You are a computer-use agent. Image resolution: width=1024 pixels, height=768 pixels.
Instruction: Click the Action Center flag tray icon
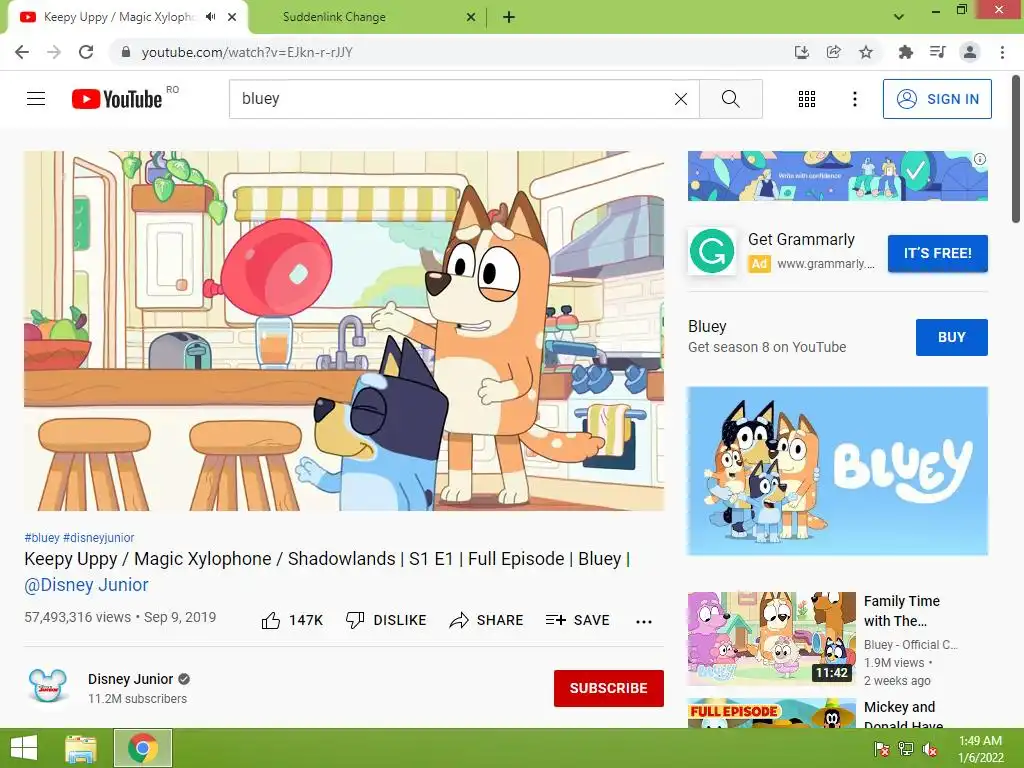[882, 748]
